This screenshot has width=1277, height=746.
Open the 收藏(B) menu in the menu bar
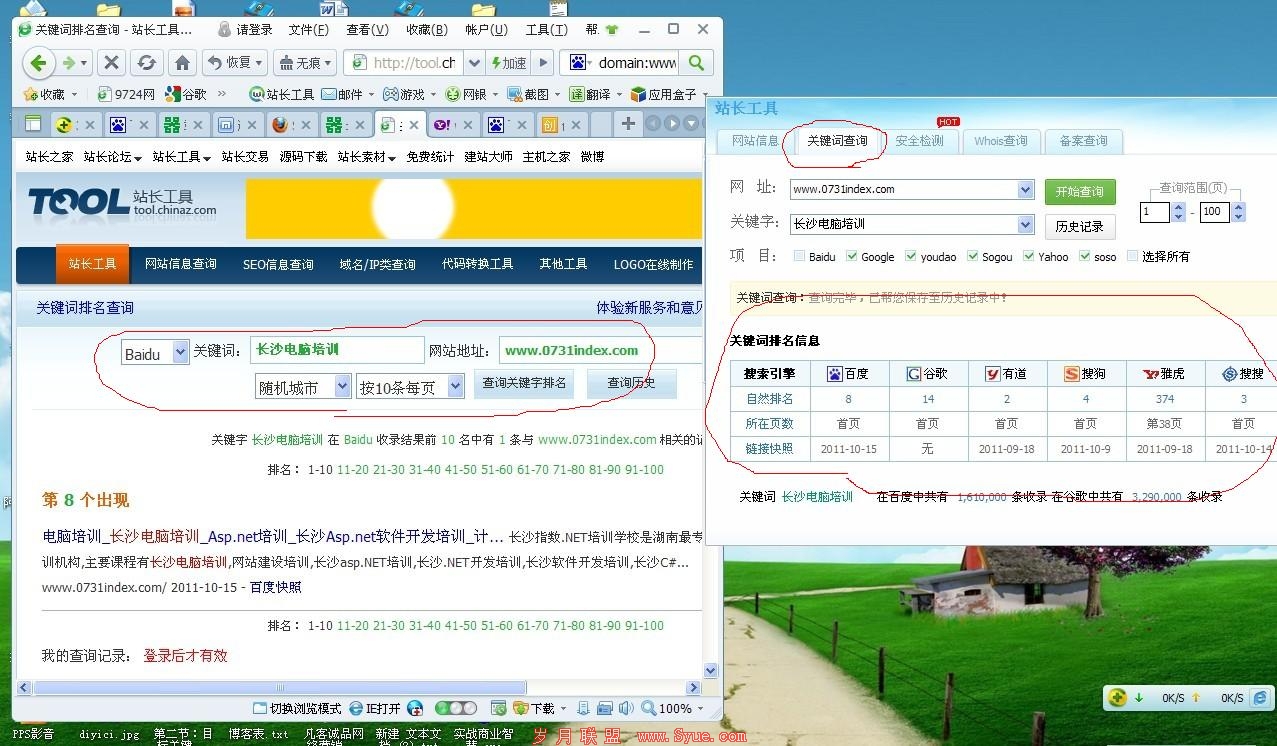pos(425,29)
